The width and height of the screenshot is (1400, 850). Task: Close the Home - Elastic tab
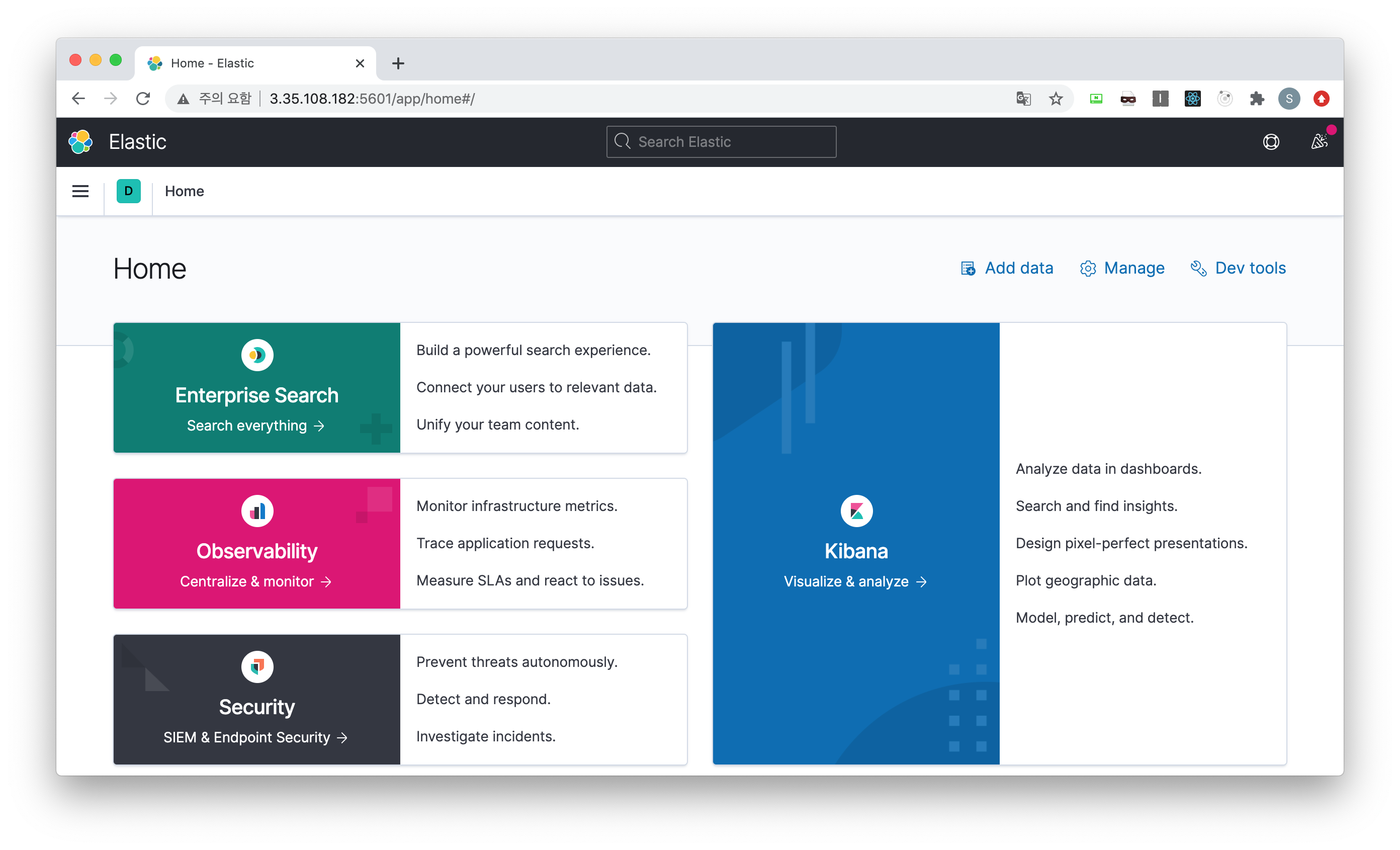pos(360,63)
